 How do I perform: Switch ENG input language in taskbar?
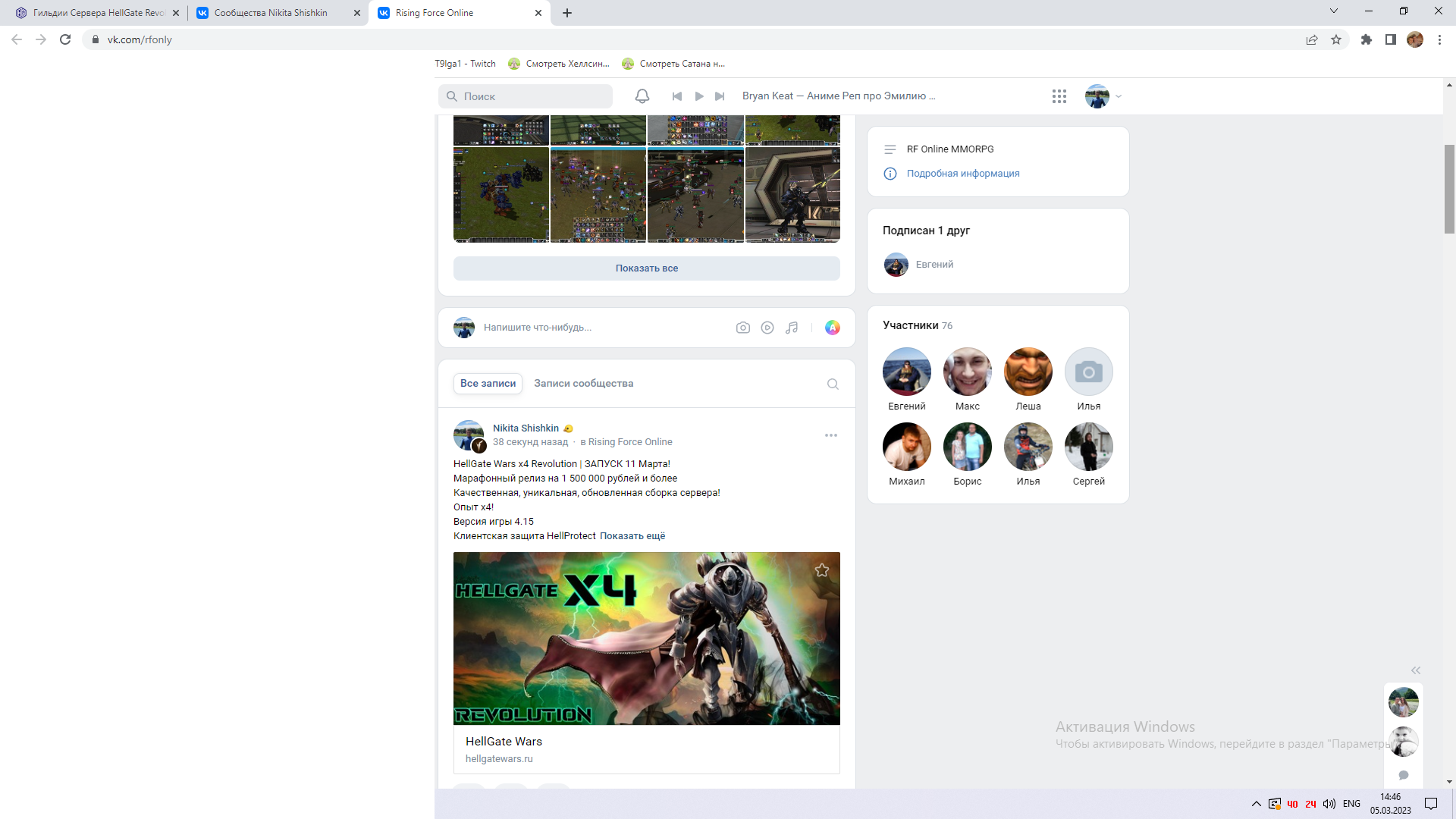1351,804
